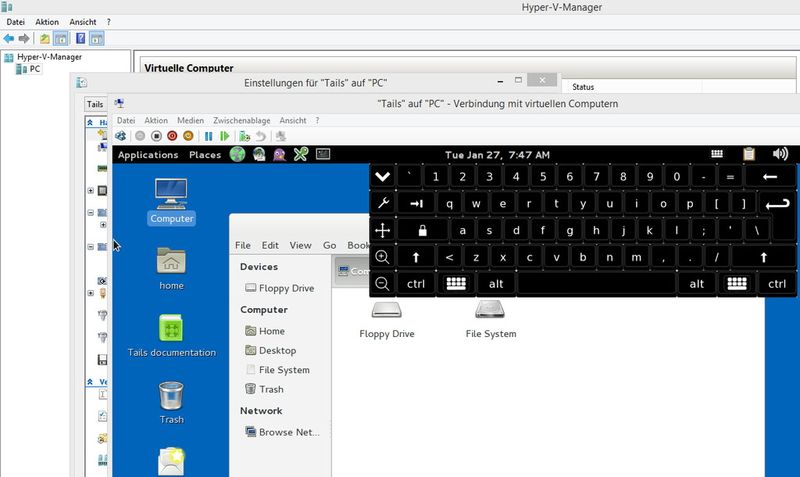The height and width of the screenshot is (477, 800).
Task: Click the red Shut Down VM icon
Action: tap(172, 136)
